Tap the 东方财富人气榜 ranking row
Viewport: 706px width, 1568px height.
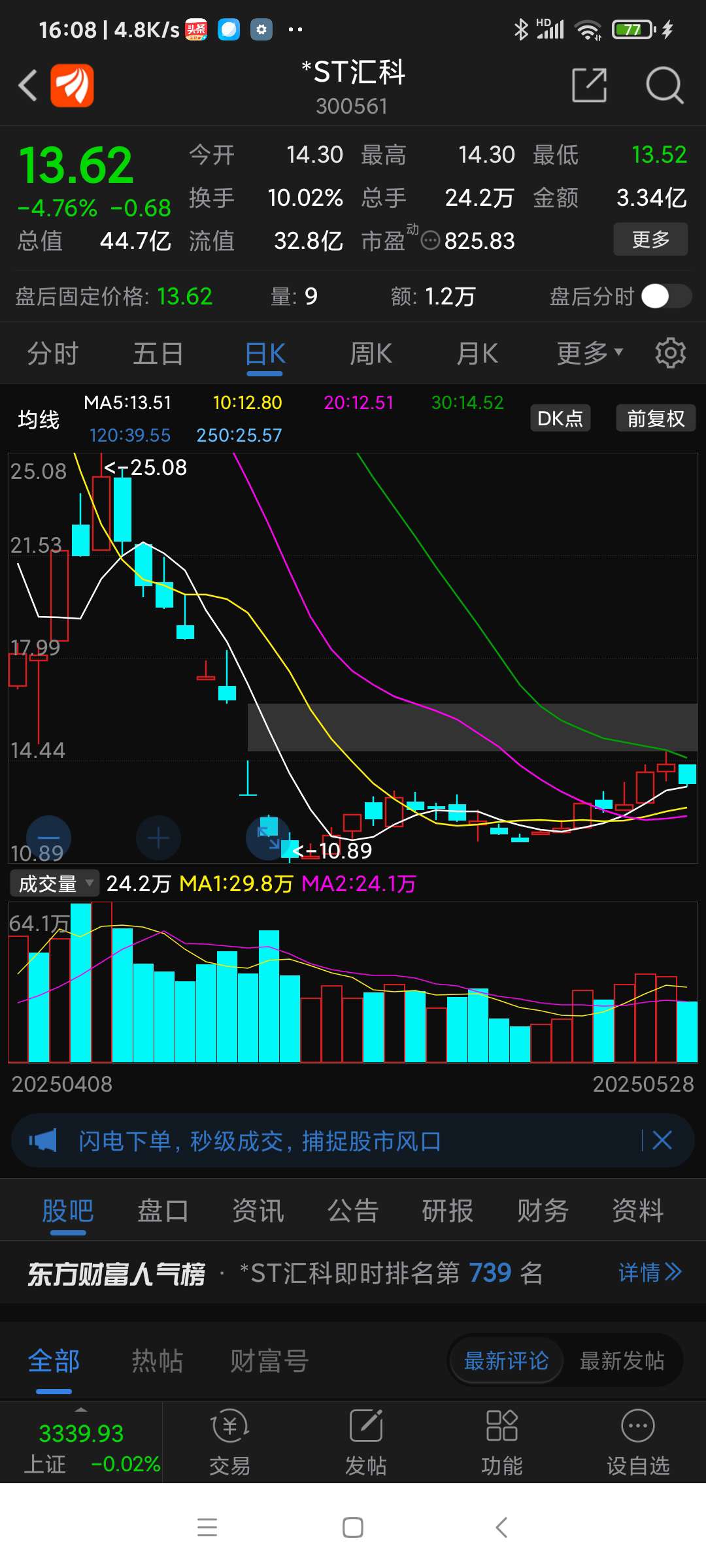click(x=353, y=1272)
